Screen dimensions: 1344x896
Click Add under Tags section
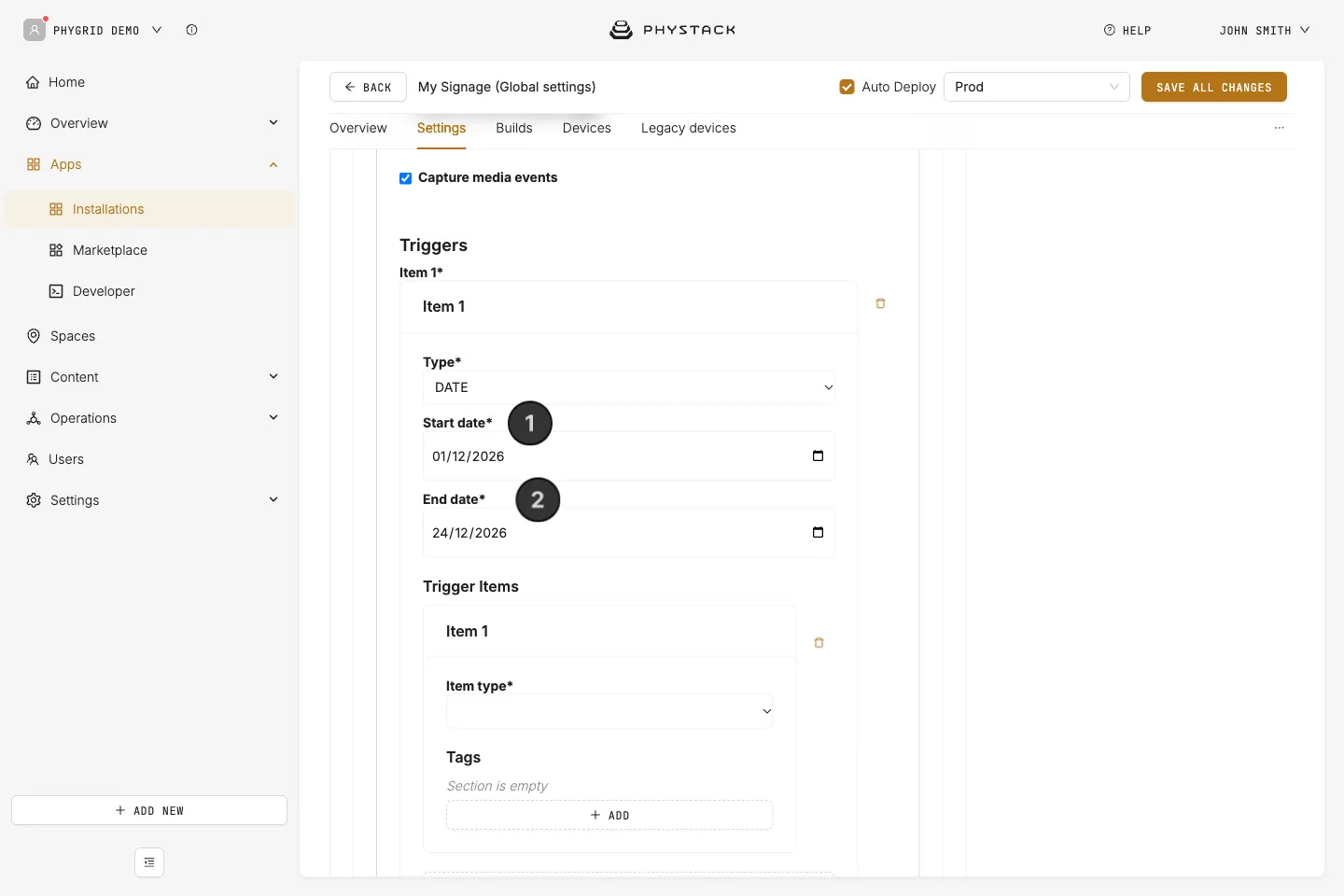609,815
